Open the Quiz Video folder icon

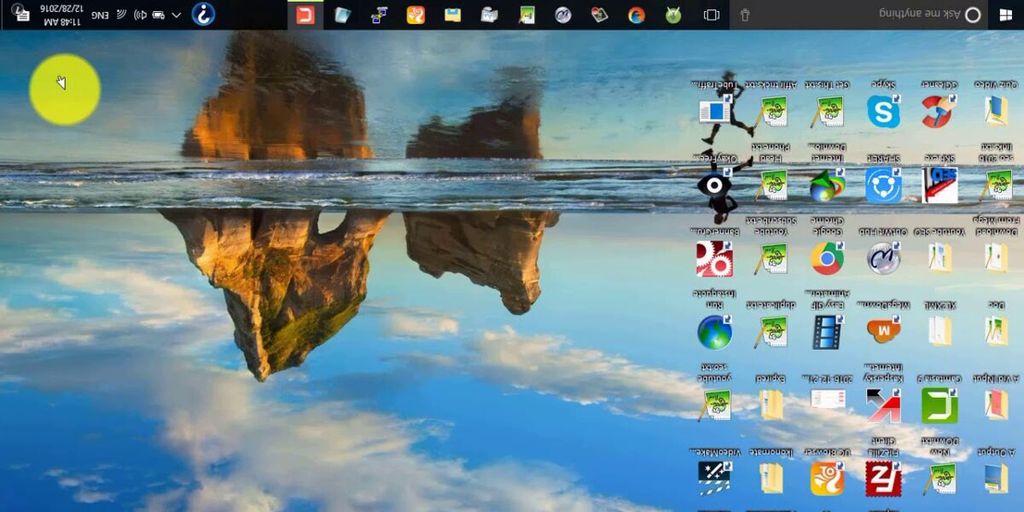(x=996, y=112)
